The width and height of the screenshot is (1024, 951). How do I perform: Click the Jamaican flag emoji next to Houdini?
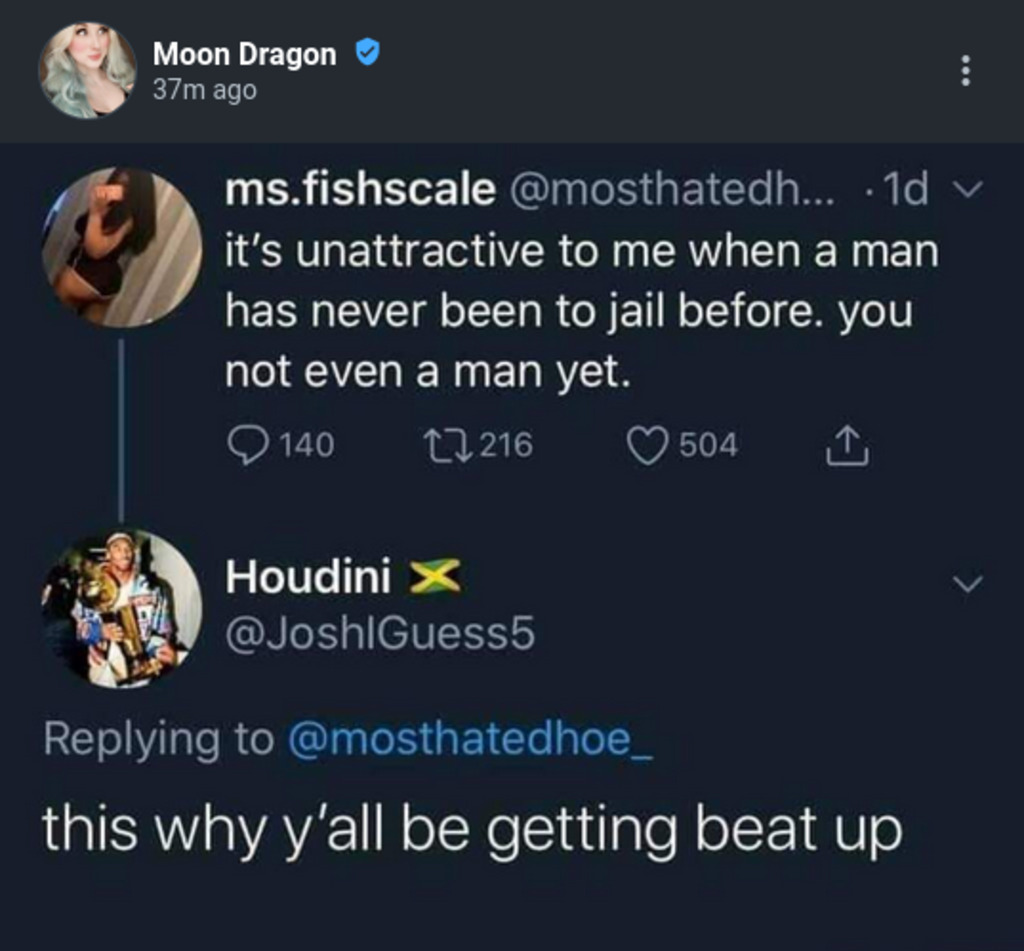tap(434, 577)
